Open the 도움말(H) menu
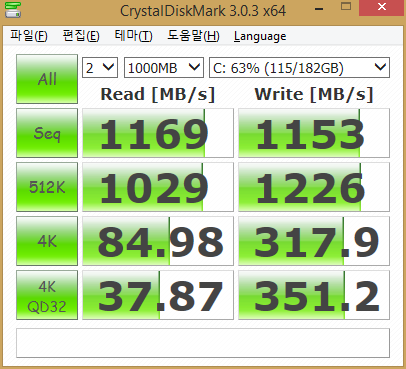 point(193,36)
